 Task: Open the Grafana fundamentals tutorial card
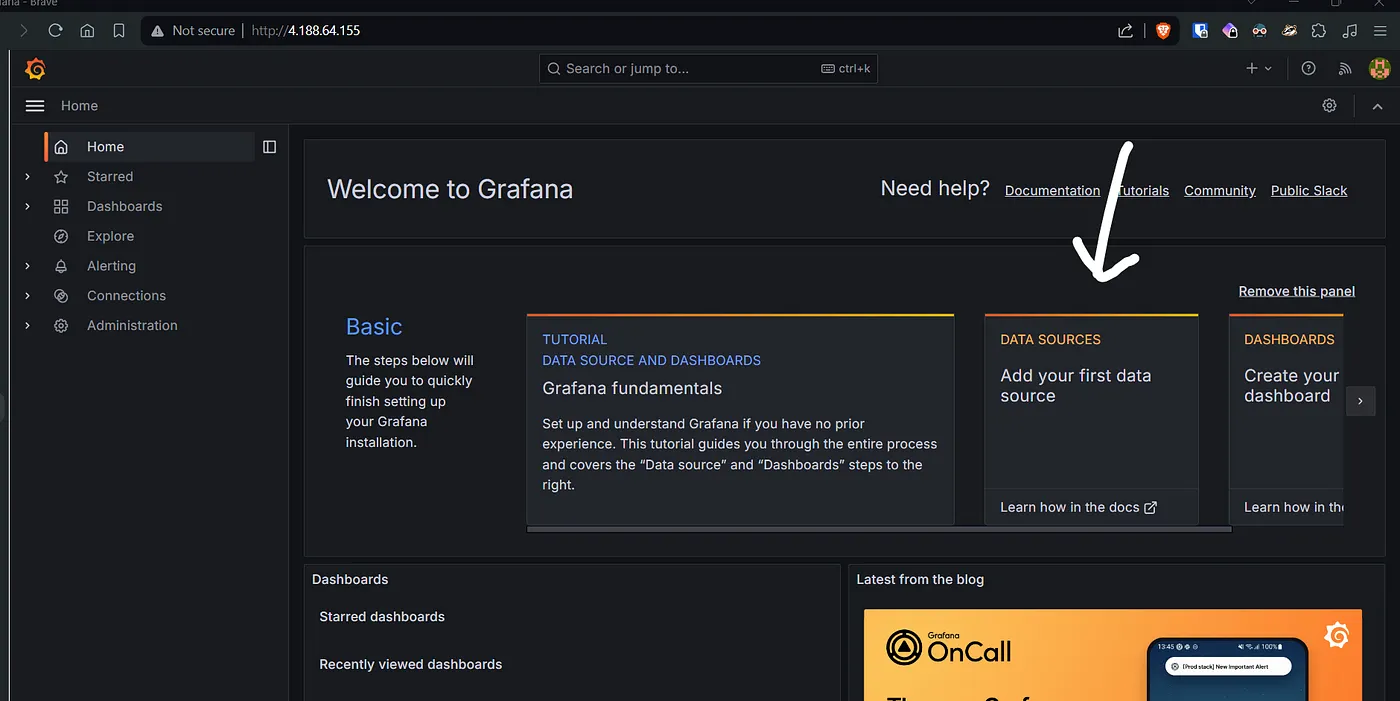[740, 419]
